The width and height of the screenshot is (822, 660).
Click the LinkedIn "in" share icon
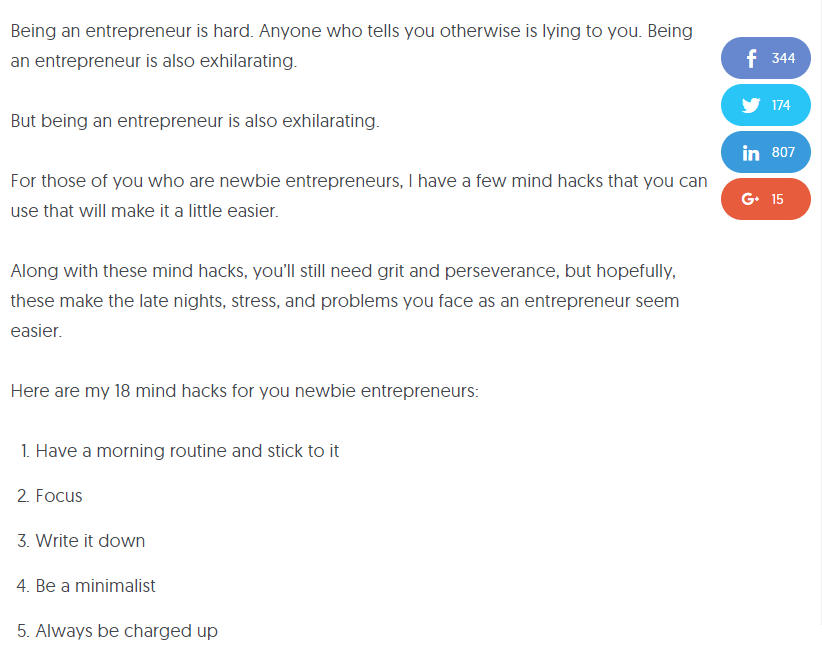751,153
